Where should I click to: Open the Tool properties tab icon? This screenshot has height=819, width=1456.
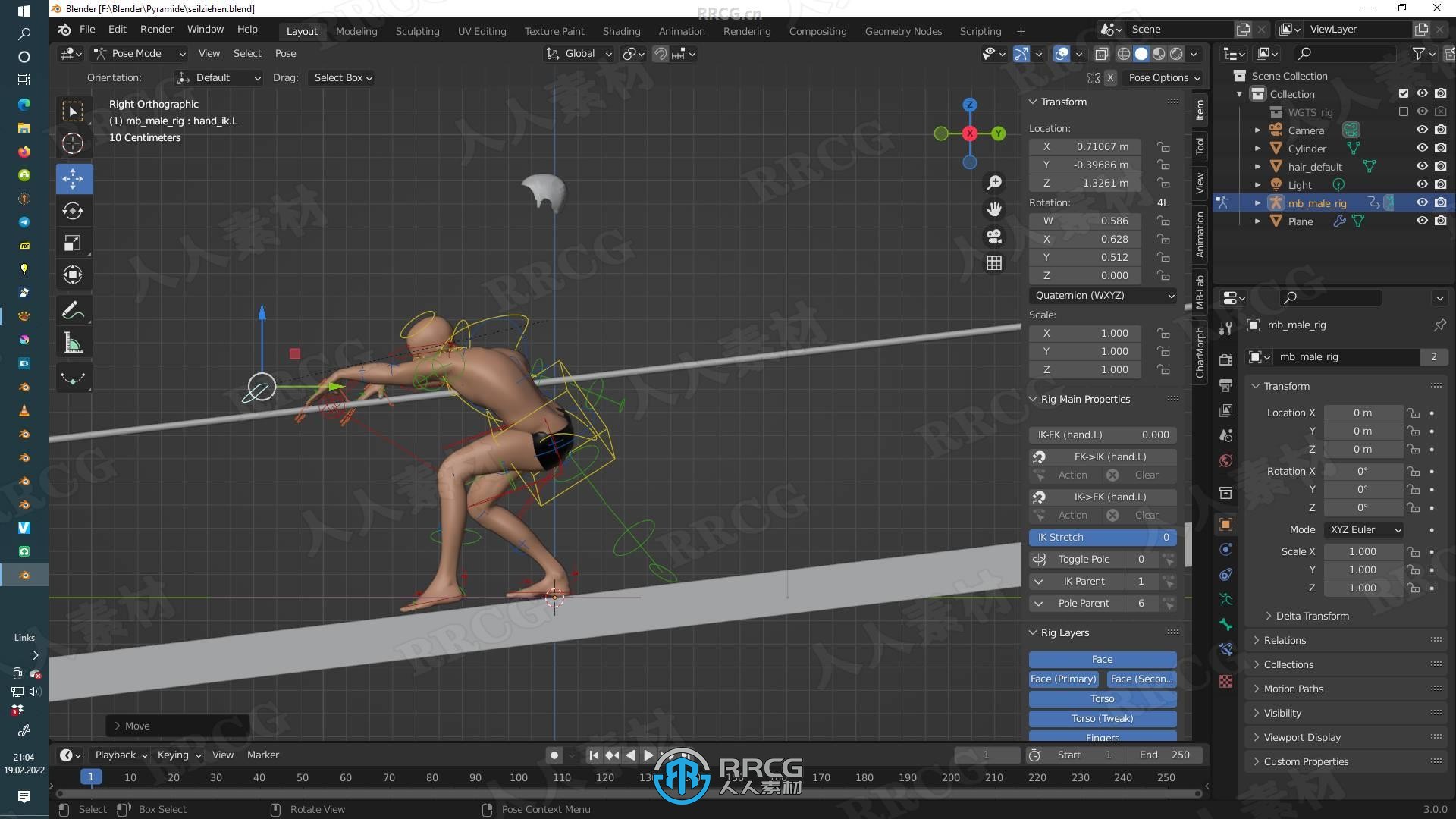point(1225,328)
